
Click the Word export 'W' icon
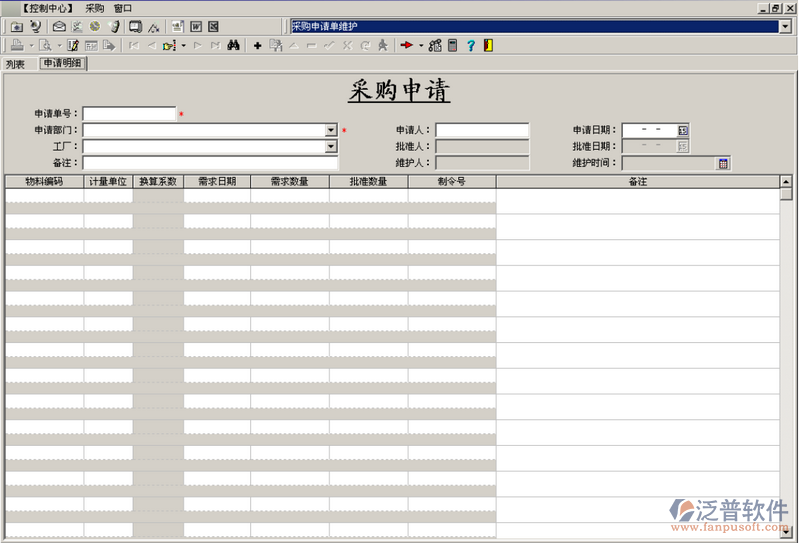196,27
